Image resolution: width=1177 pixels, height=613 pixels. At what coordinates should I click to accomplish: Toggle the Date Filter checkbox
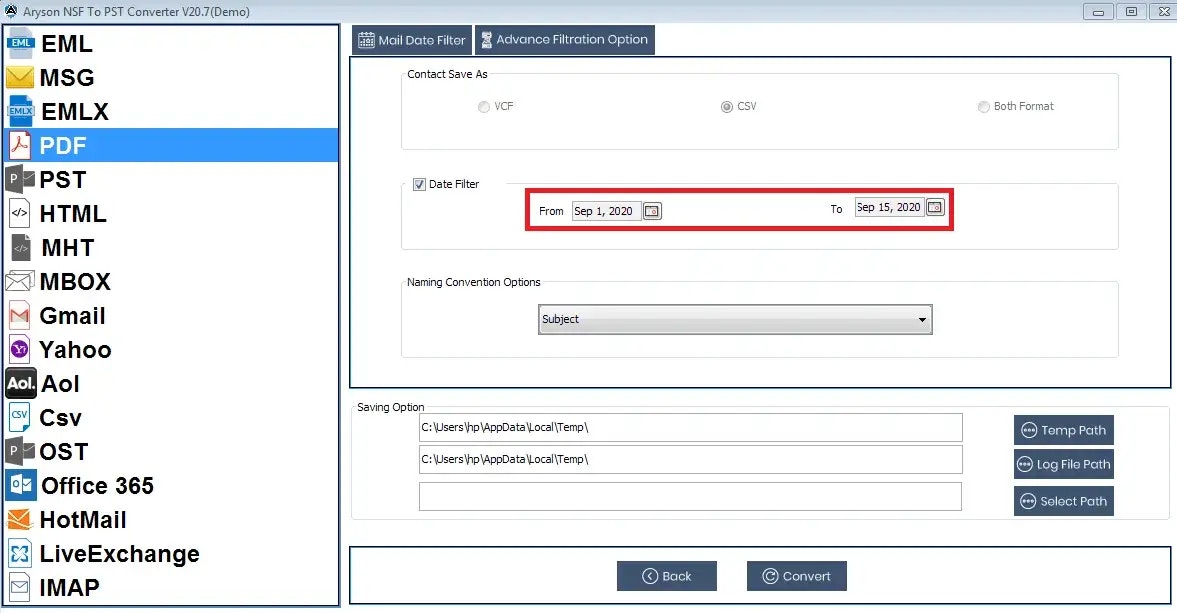419,185
